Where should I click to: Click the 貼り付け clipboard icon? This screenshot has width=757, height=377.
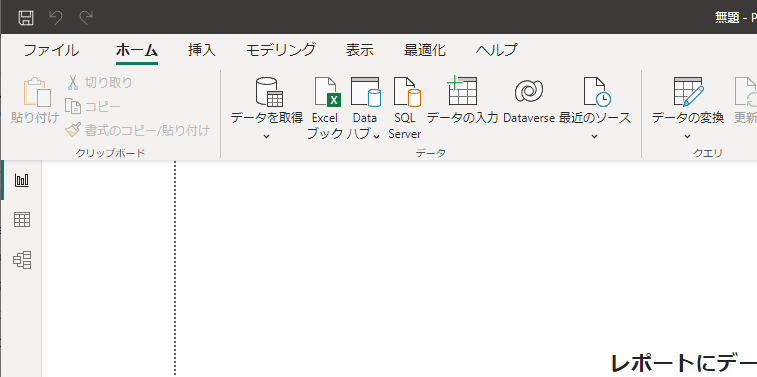point(37,92)
